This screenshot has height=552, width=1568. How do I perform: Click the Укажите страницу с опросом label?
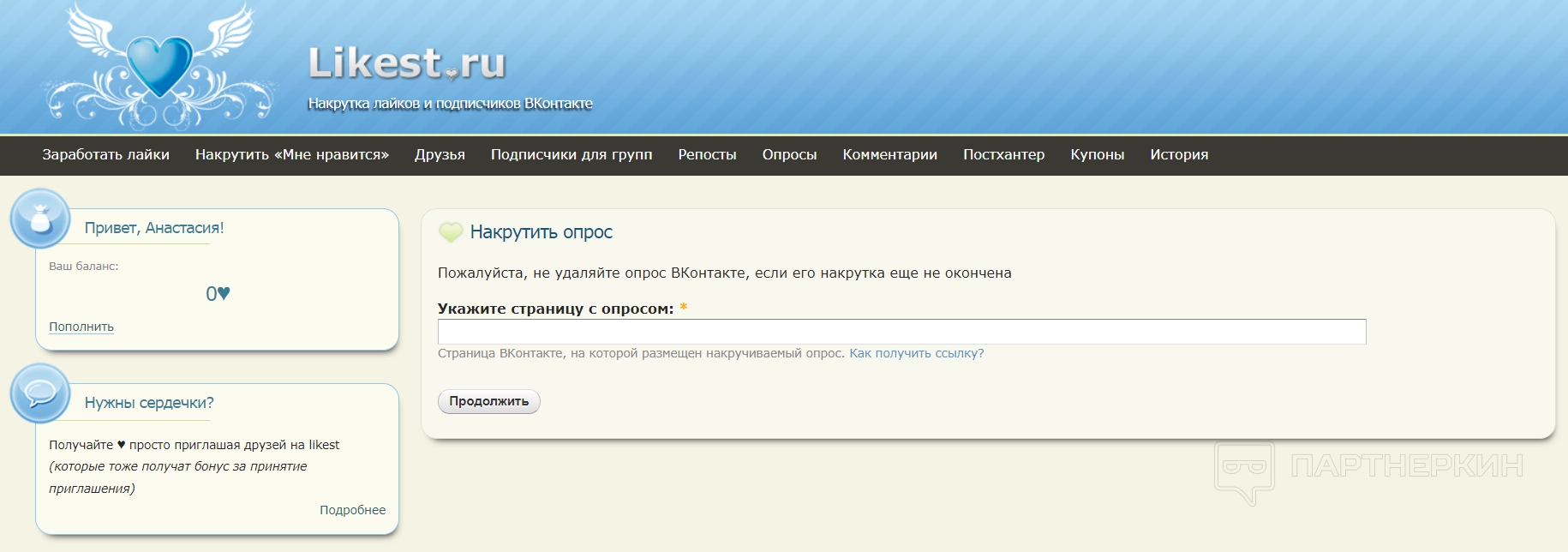click(x=556, y=309)
